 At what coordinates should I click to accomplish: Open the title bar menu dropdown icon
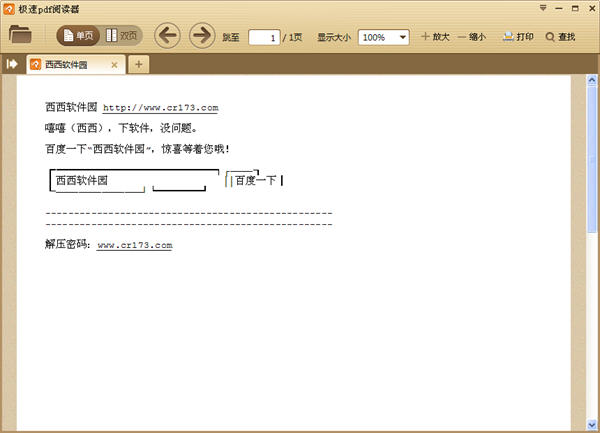543,8
